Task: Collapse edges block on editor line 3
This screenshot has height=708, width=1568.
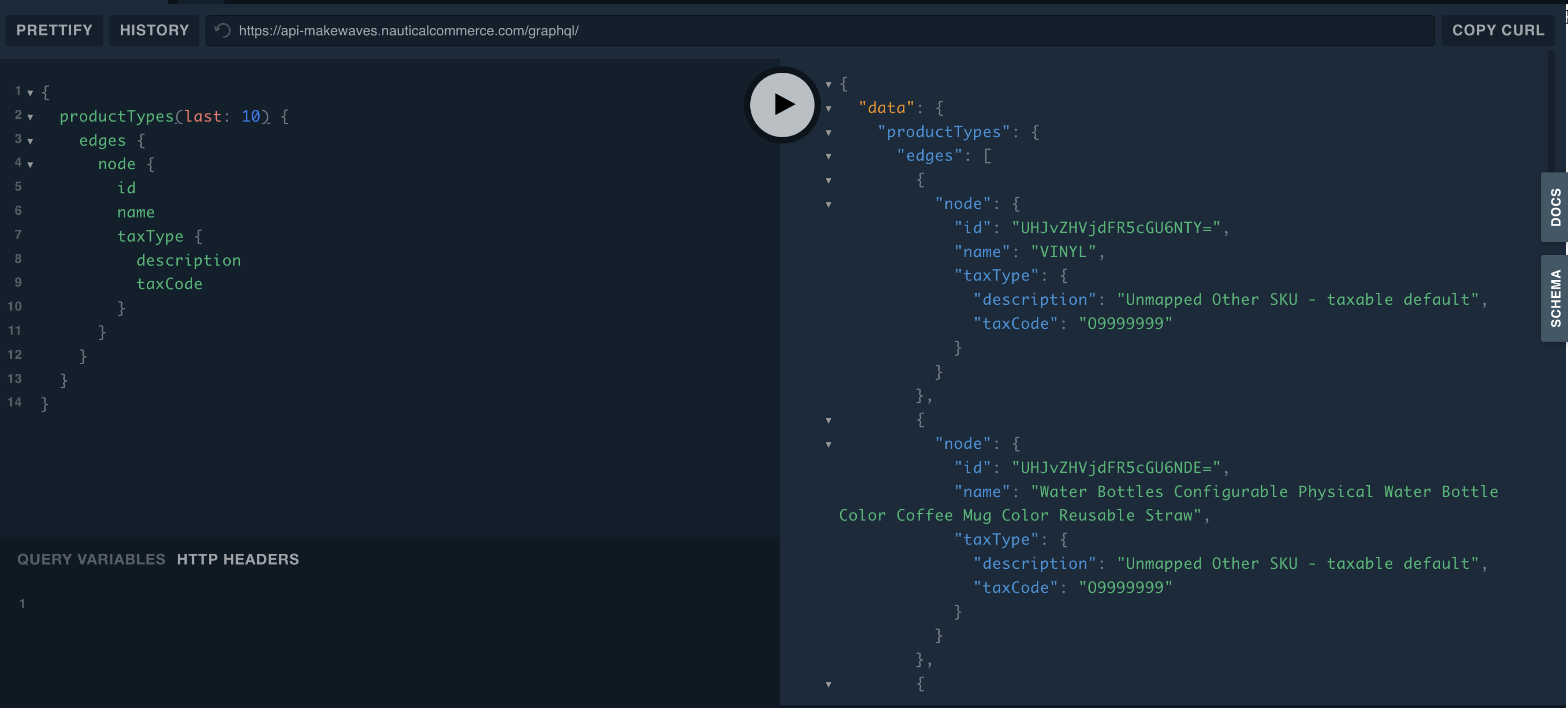Action: (31, 141)
